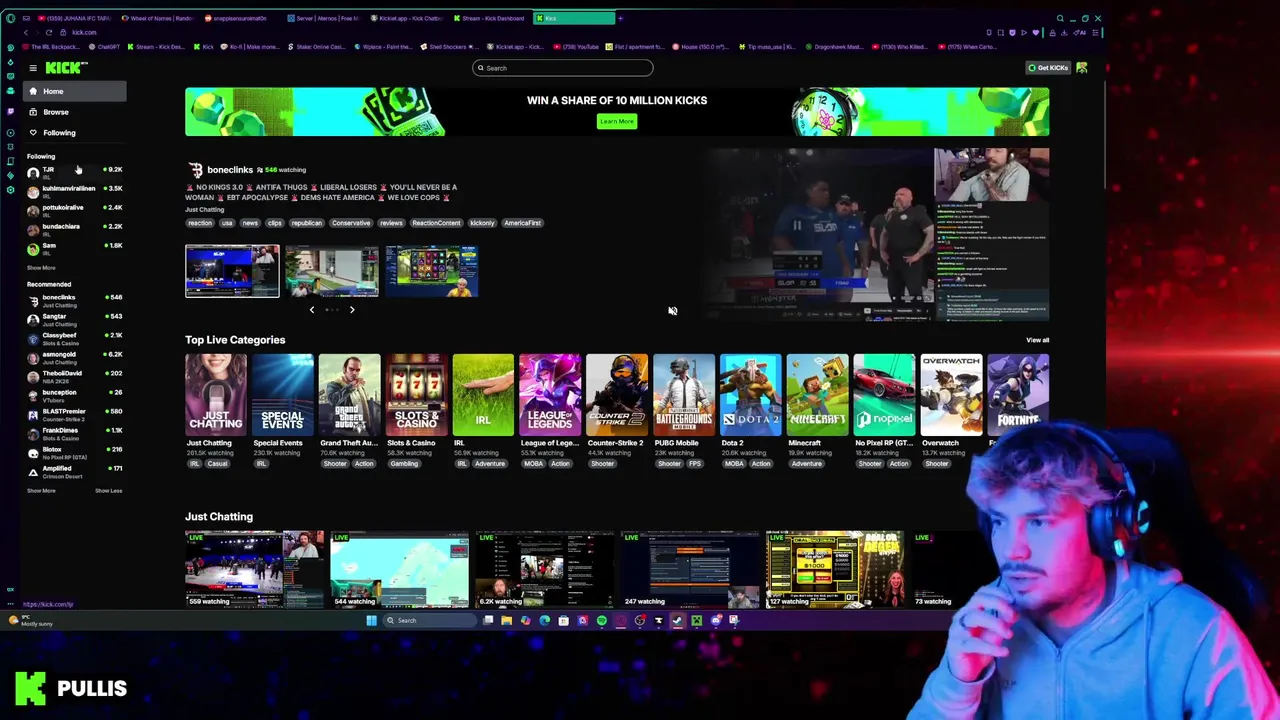Click the Kick search field
Viewport: 1280px width, 720px height.
point(562,68)
